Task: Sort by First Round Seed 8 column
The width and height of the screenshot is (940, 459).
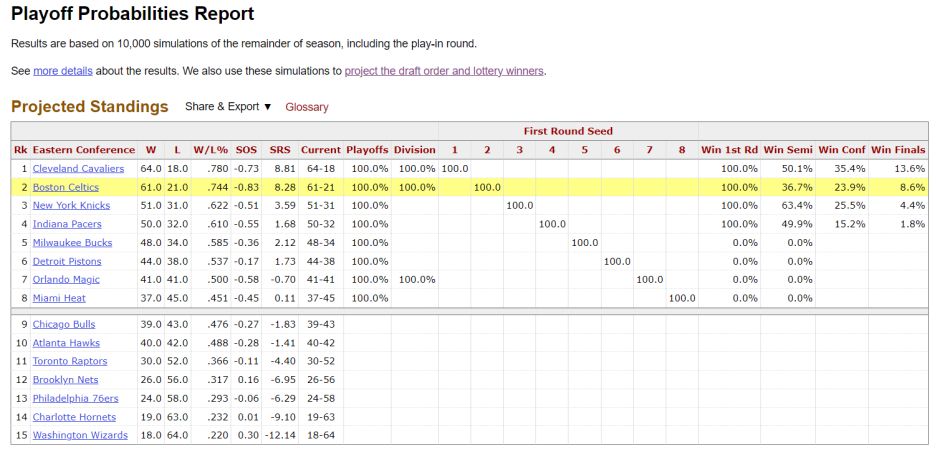Action: pyautogui.click(x=682, y=150)
